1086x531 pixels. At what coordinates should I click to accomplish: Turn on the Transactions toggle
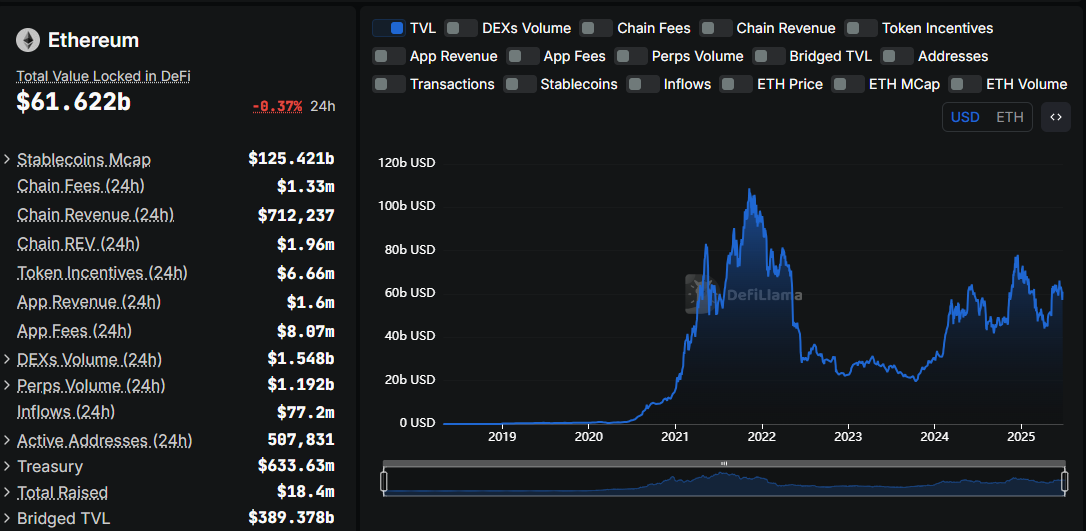pyautogui.click(x=389, y=84)
